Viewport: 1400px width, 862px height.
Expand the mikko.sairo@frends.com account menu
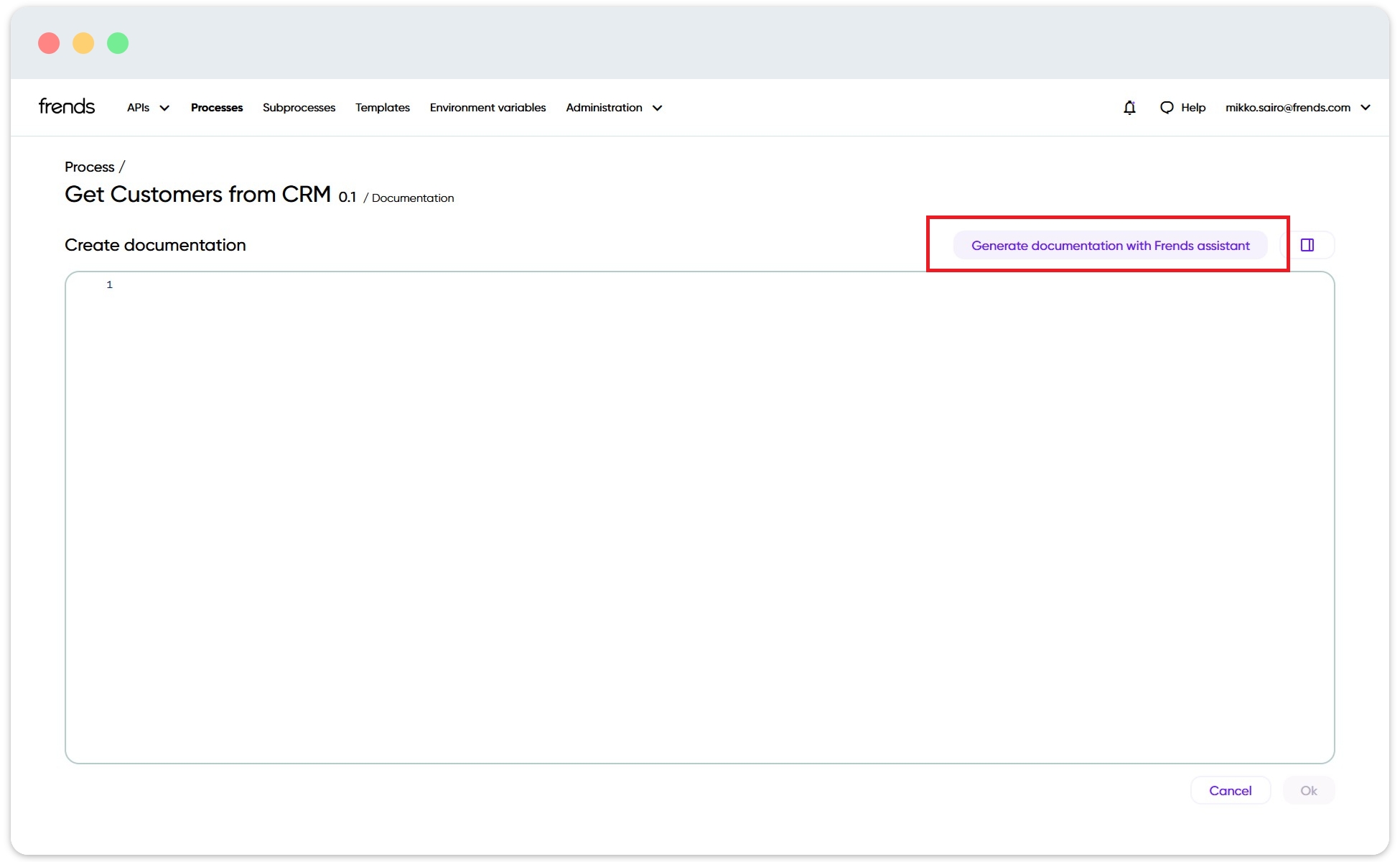click(1298, 107)
